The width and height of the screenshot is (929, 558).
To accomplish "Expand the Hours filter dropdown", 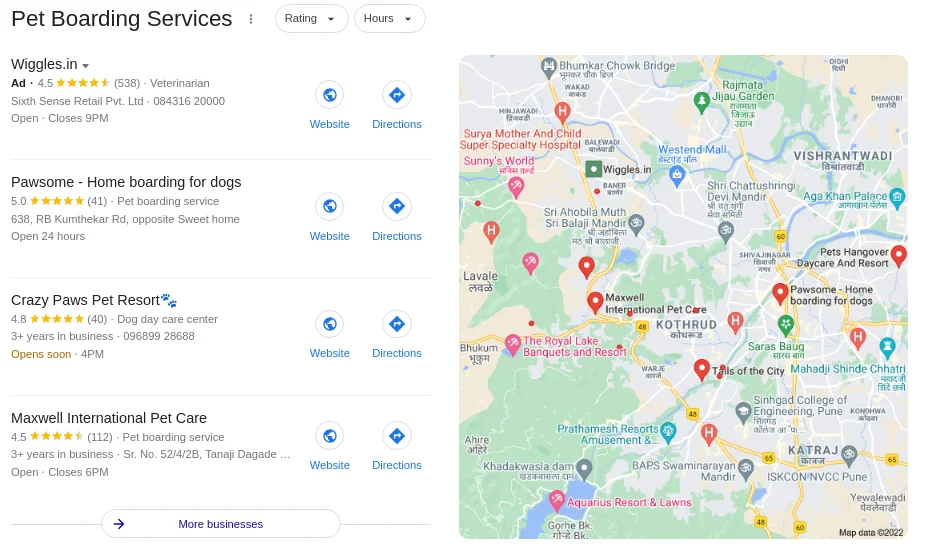I will pyautogui.click(x=389, y=19).
